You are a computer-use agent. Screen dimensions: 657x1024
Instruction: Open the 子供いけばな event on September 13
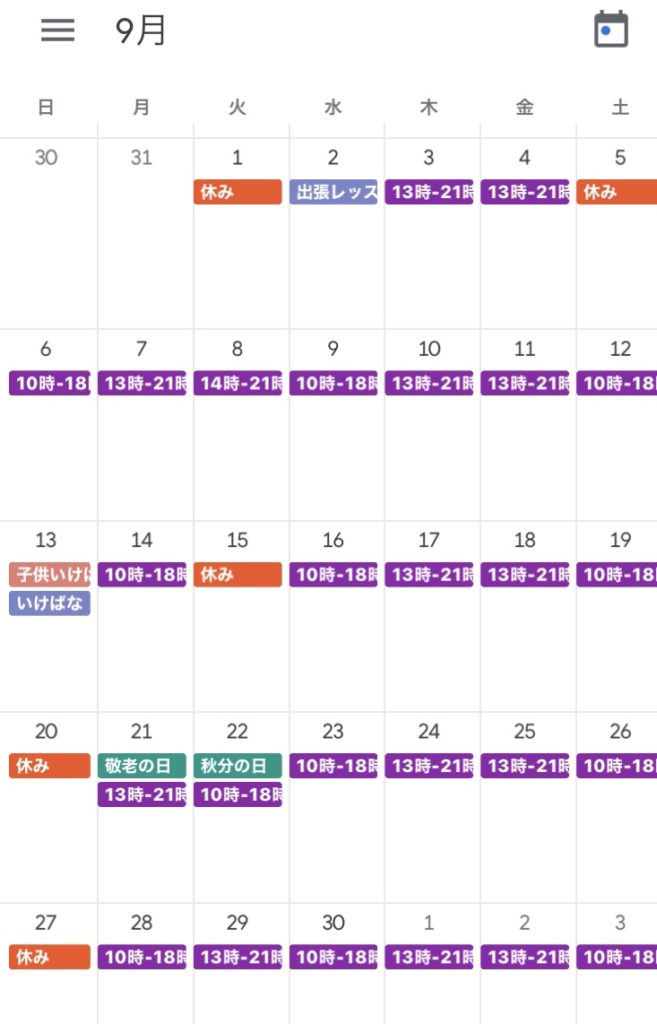pos(50,575)
